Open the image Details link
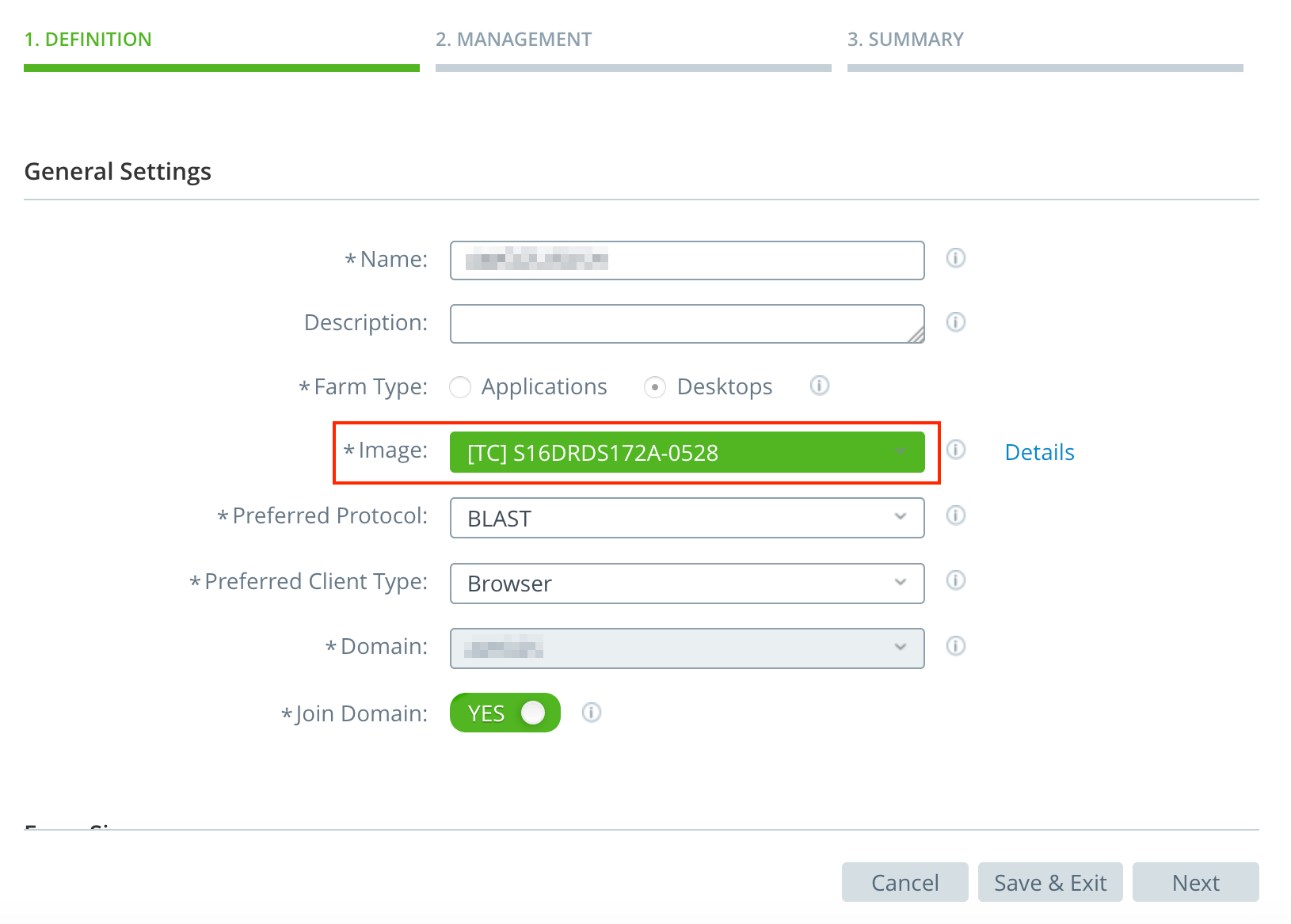 coord(1039,451)
